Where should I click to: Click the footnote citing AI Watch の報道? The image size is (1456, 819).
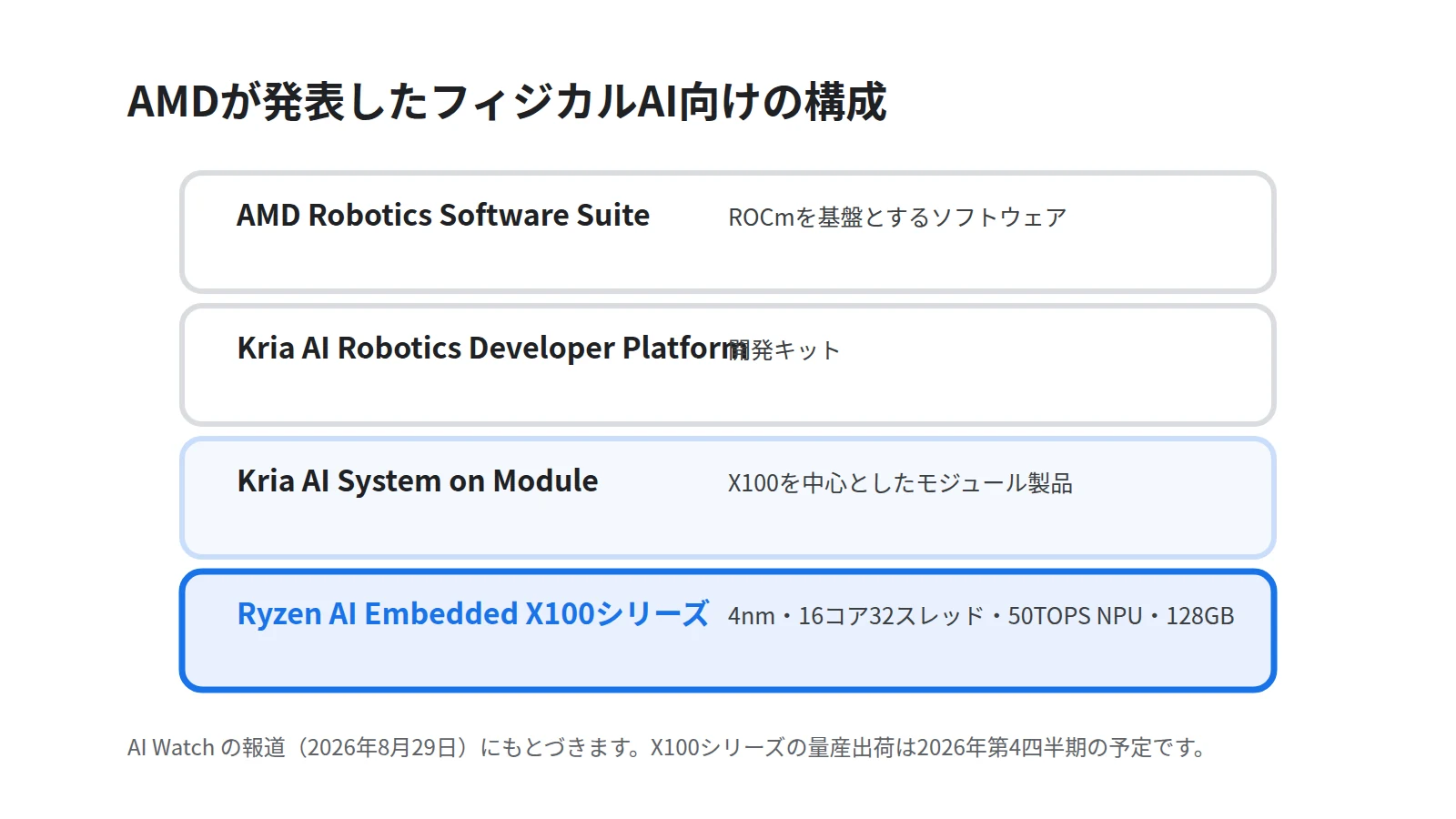pyautogui.click(x=667, y=748)
